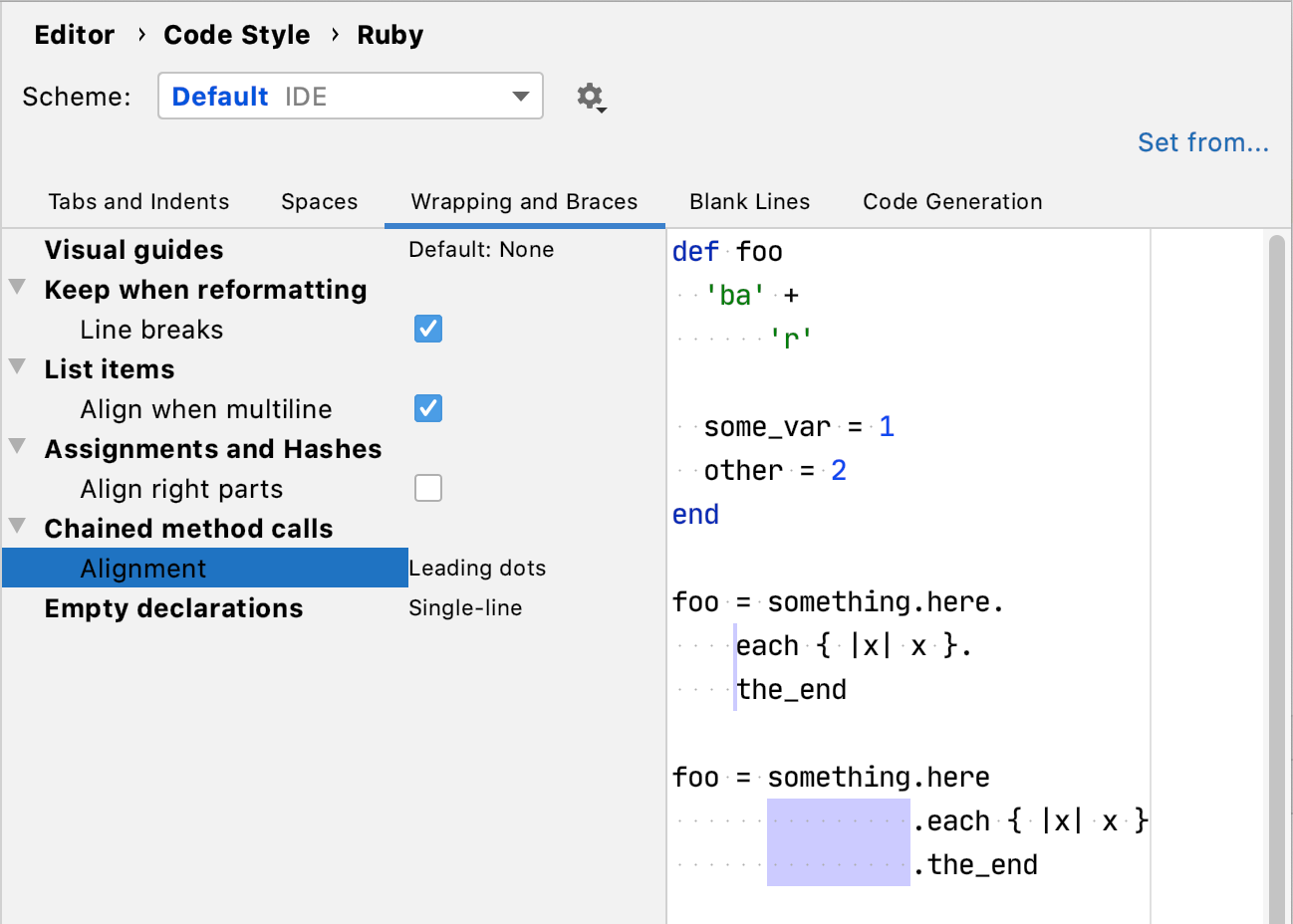Open the Code Generation tab
1293x924 pixels.
coord(951,201)
